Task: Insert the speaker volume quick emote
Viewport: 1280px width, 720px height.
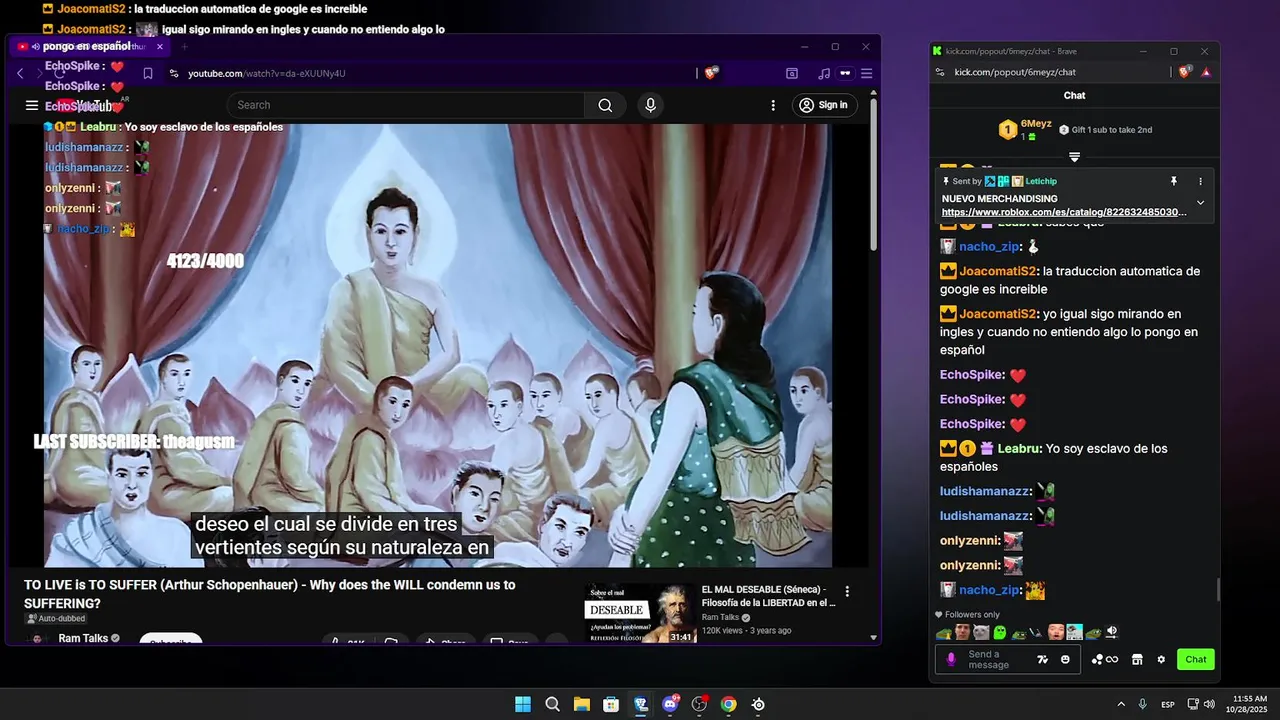Action: (x=1112, y=632)
